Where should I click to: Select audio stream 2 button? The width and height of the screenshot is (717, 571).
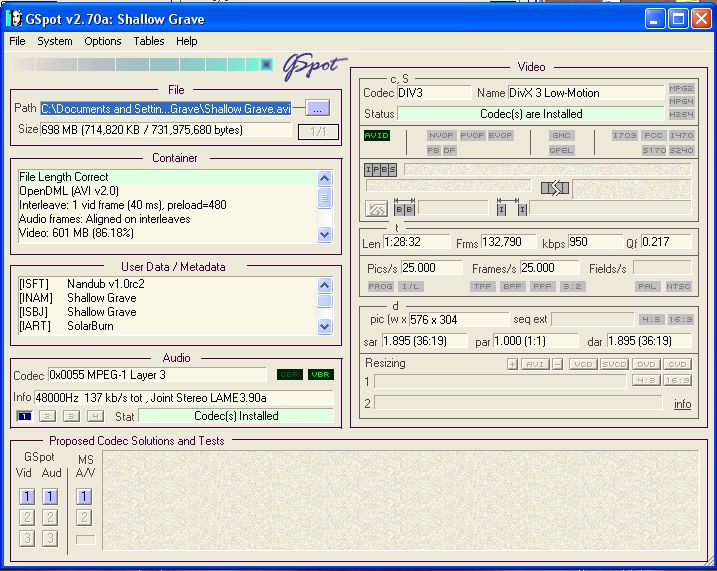[x=48, y=416]
